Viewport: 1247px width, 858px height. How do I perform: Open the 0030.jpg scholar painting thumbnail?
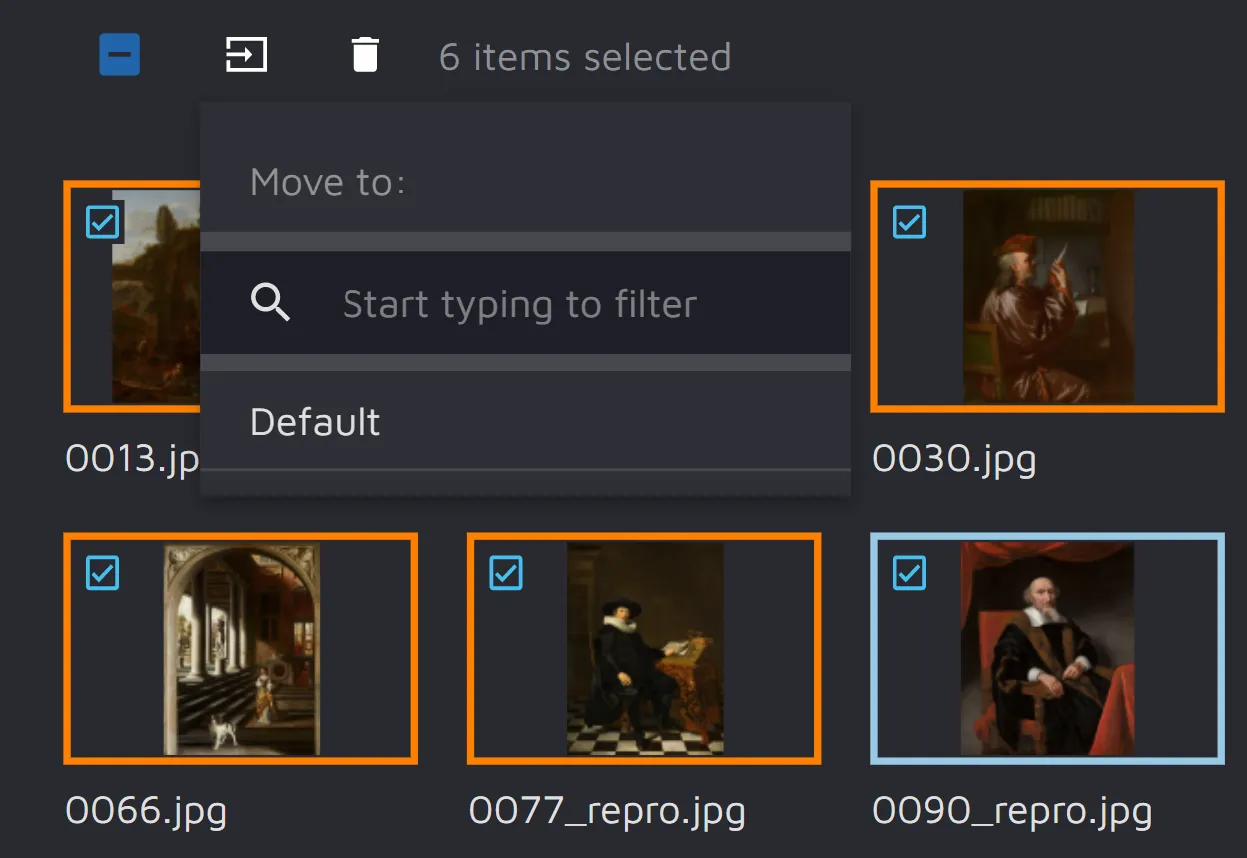click(x=1047, y=297)
